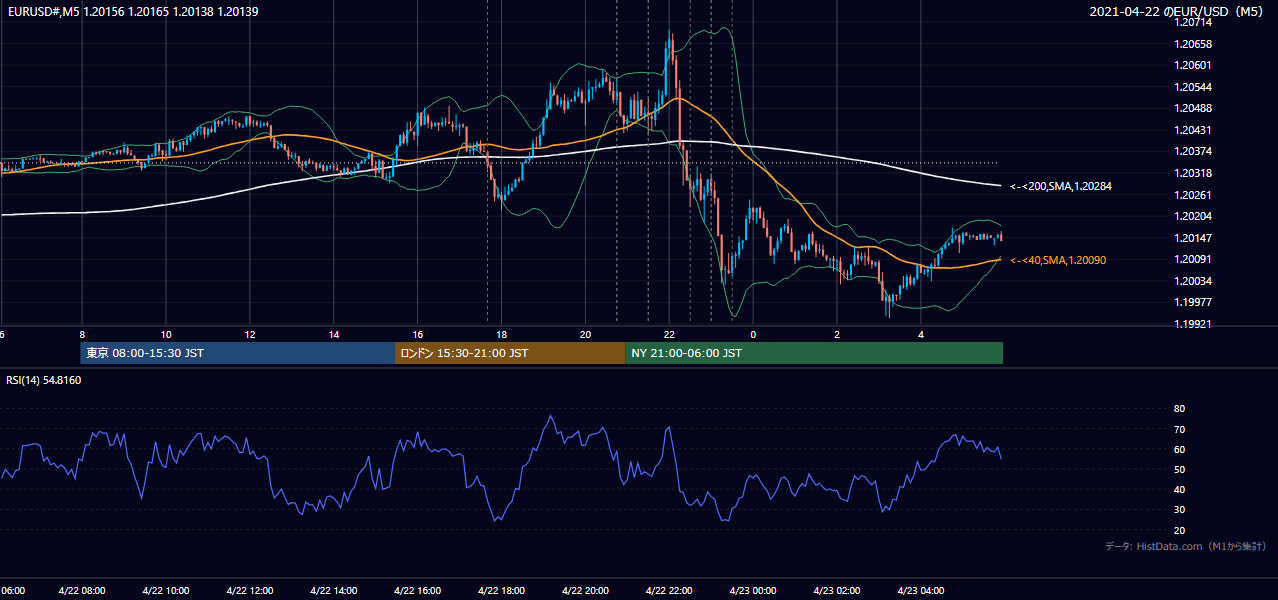Image resolution: width=1278 pixels, height=600 pixels.
Task: Click hour tick '12' below the price chart
Action: tap(250, 335)
